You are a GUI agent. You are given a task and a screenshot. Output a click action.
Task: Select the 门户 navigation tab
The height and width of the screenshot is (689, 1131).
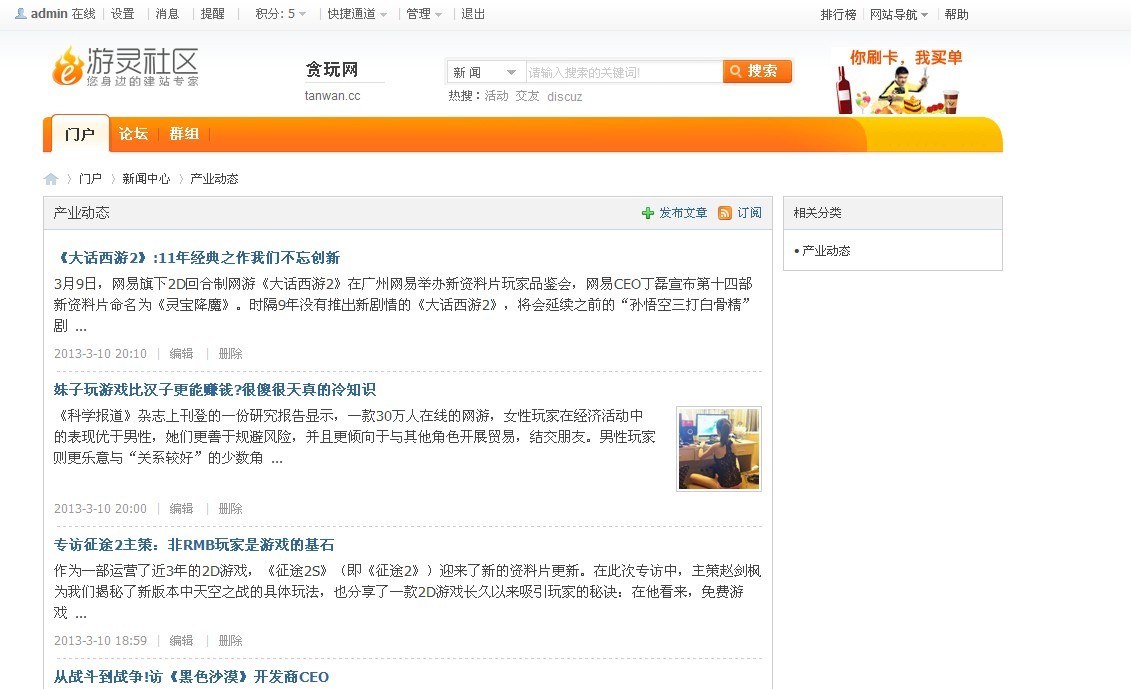[x=79, y=134]
